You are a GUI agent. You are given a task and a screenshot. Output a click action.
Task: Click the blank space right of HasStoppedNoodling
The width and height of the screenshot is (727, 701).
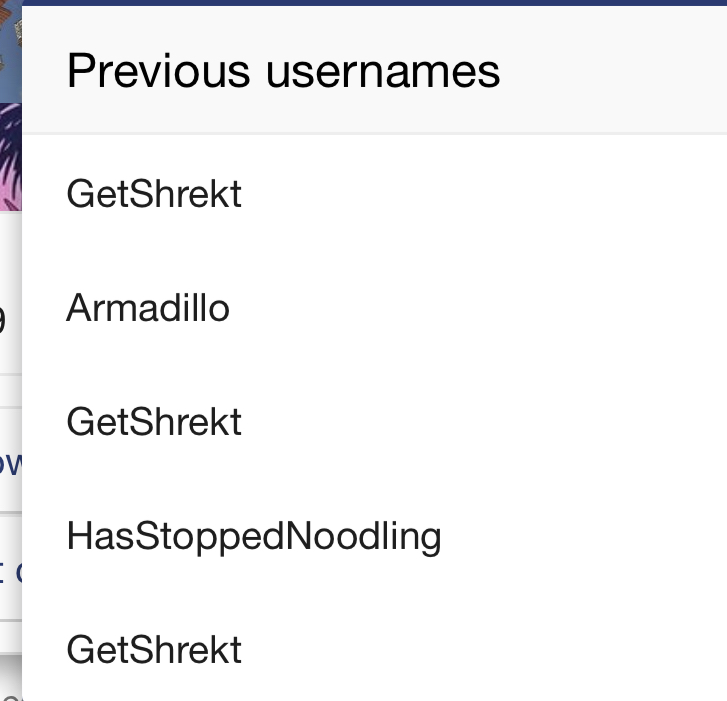point(584,537)
